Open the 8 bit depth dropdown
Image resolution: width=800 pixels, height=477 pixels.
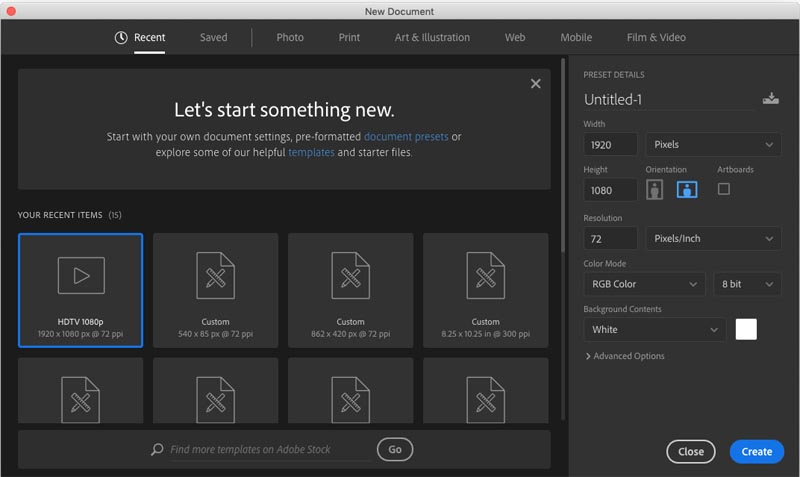[x=747, y=284]
